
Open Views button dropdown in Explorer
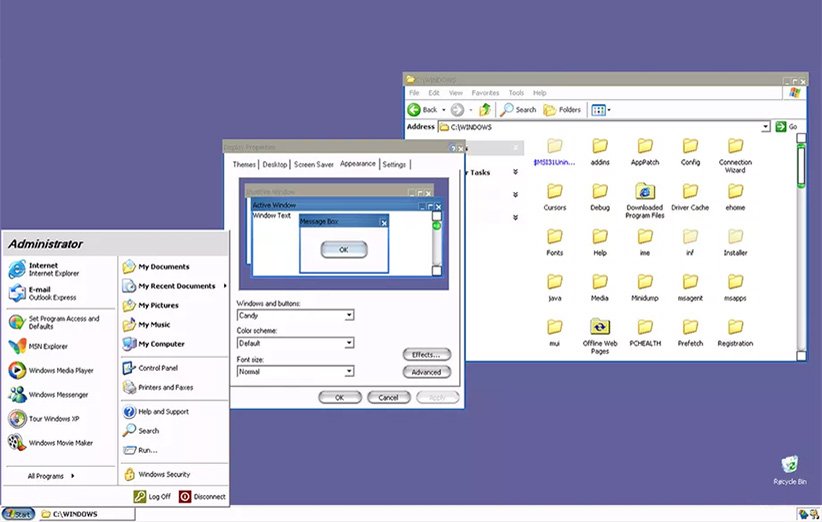pos(609,110)
